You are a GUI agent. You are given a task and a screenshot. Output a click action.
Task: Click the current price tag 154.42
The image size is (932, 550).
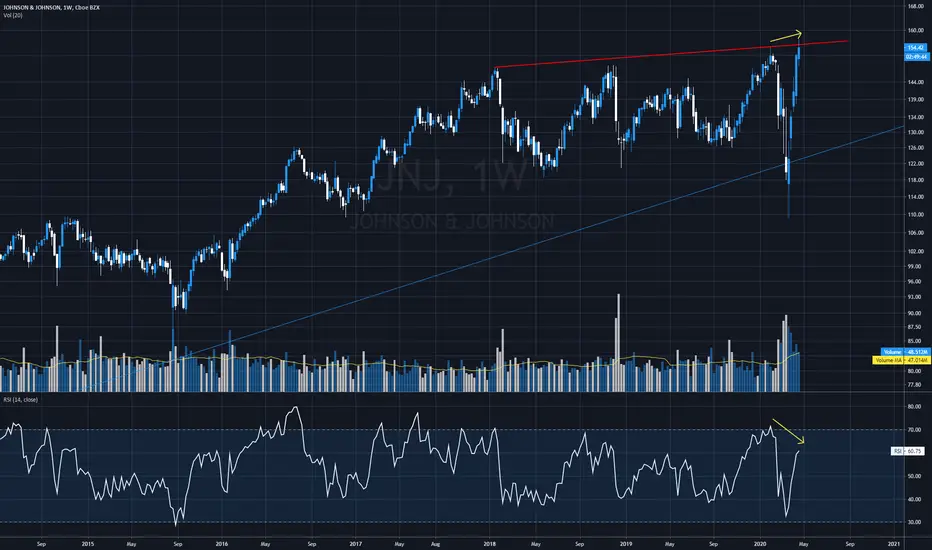pos(915,48)
